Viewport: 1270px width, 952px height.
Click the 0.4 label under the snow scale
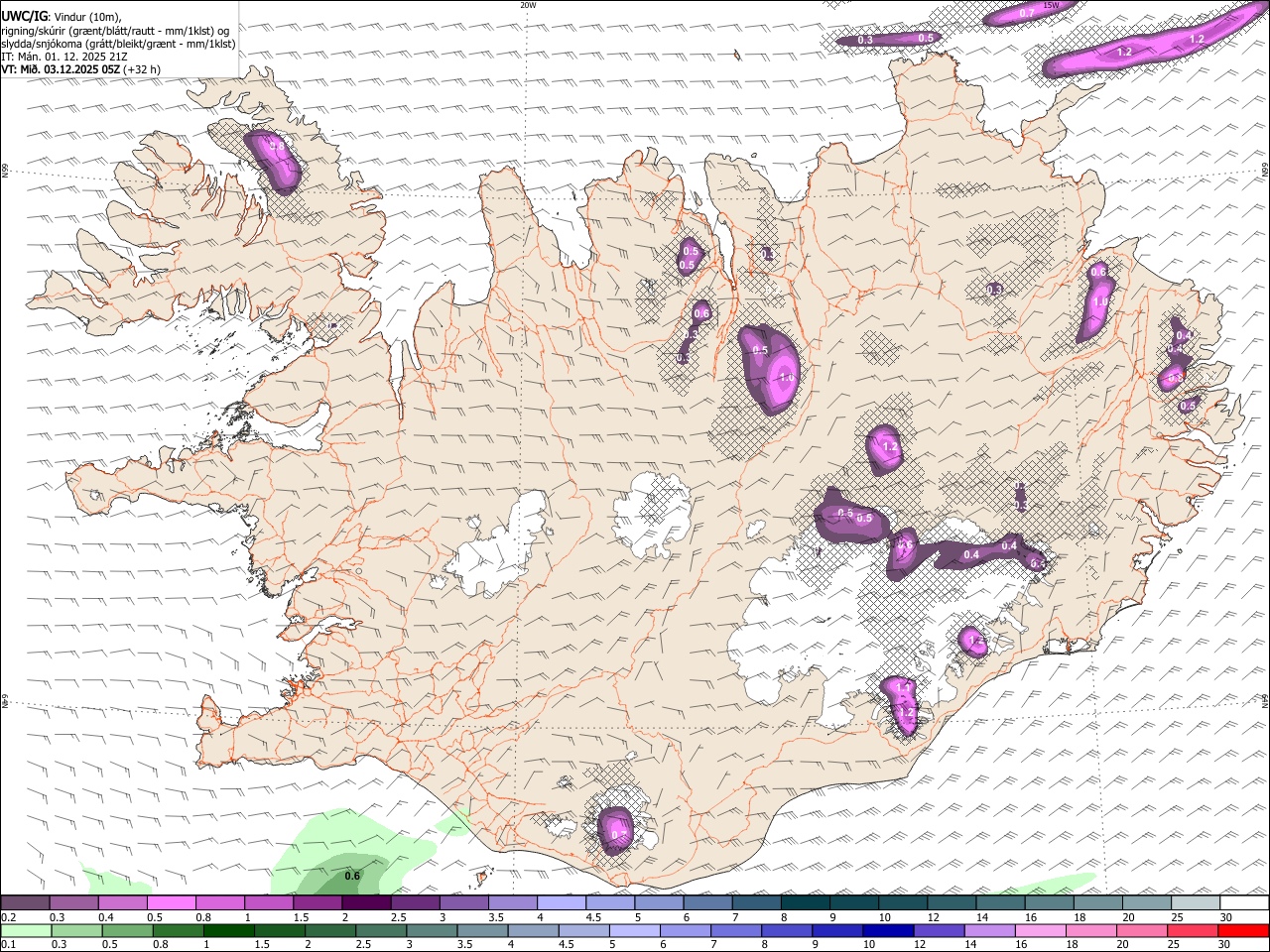106,917
